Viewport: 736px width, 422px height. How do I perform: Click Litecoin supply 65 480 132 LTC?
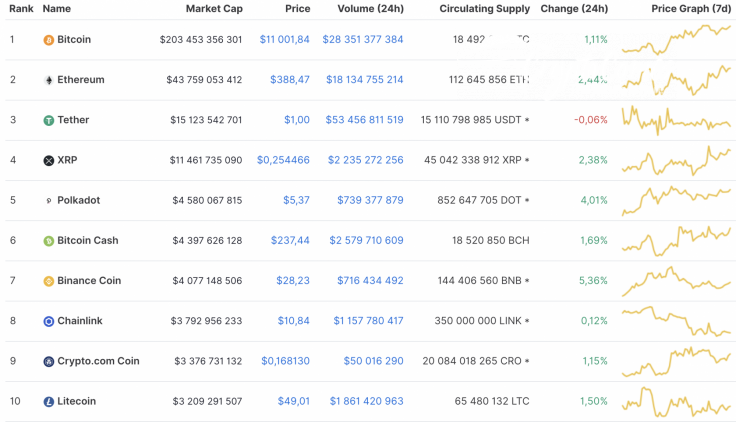[492, 401]
